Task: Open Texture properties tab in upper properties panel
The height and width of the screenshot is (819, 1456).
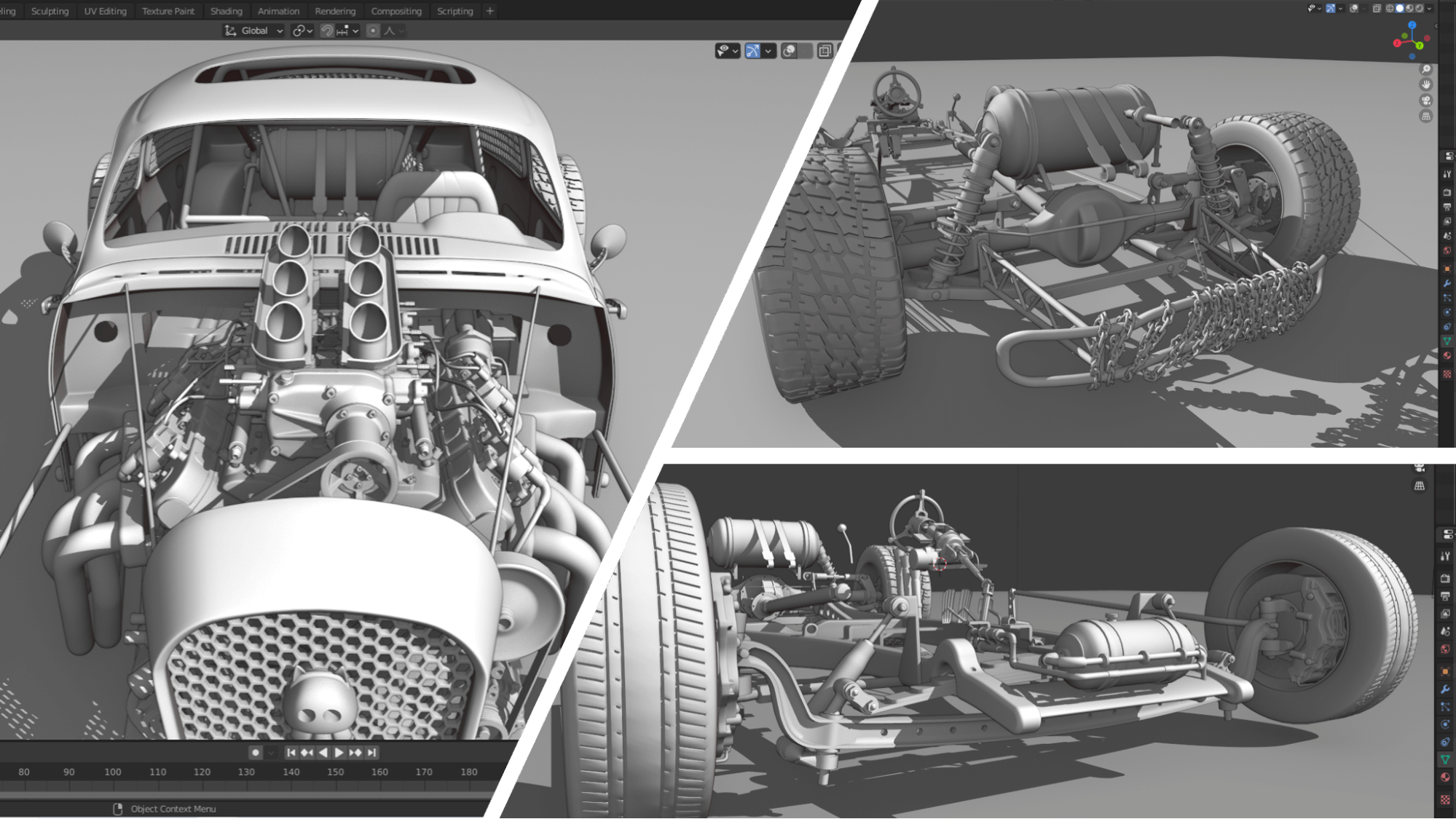Action: click(1447, 374)
